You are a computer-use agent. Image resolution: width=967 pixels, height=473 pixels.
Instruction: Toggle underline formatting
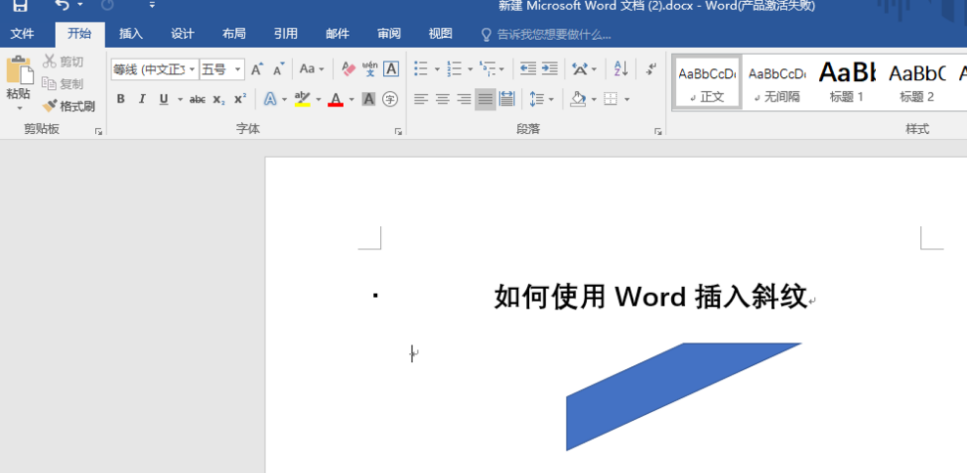(x=163, y=99)
